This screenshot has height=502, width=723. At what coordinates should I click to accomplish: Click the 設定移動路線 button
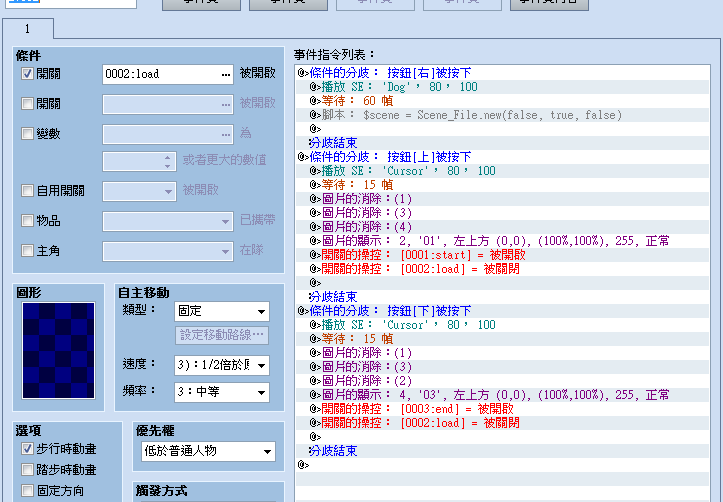pos(222,335)
